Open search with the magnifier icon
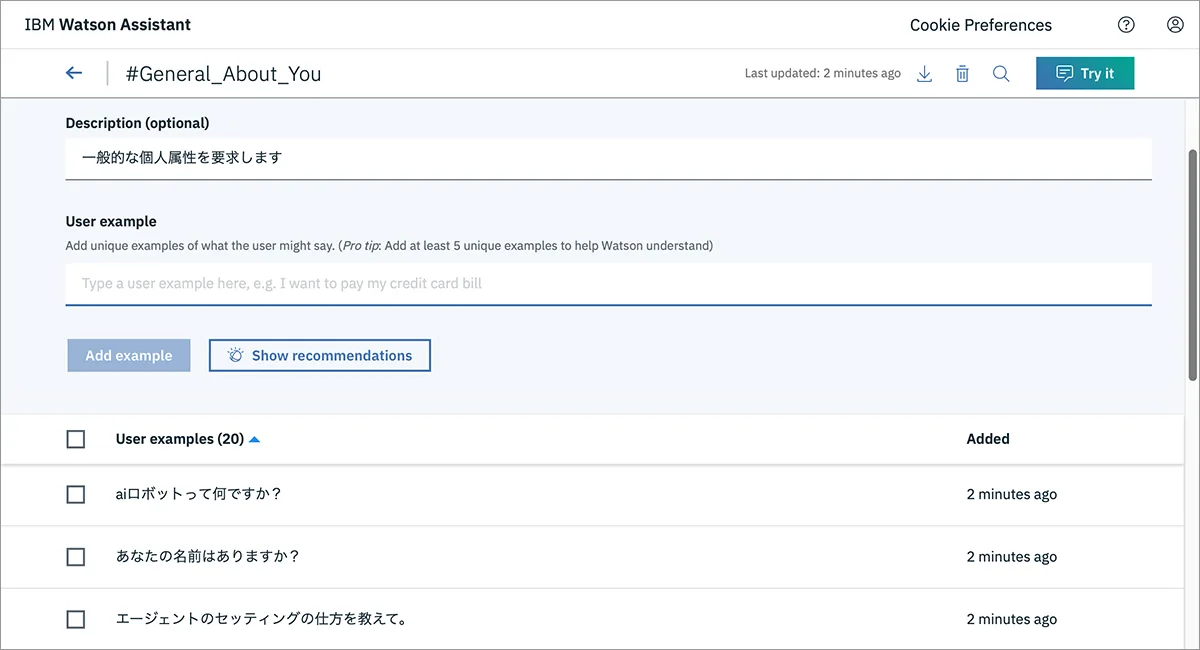1200x650 pixels. 1000,74
